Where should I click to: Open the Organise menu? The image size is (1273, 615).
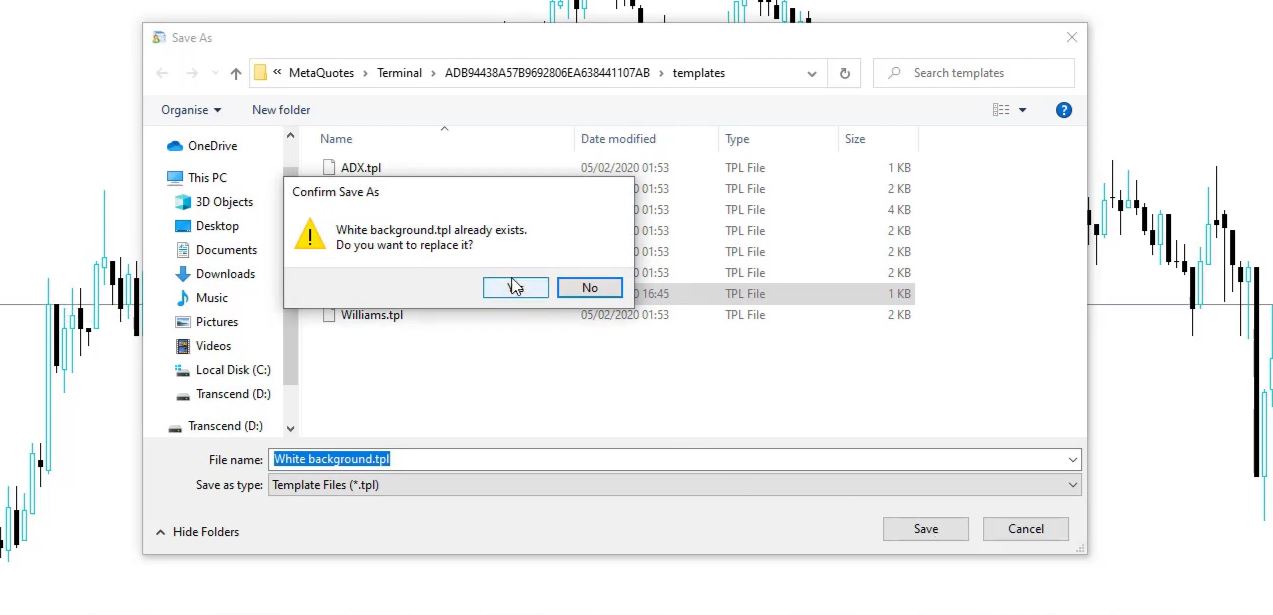[x=191, y=110]
